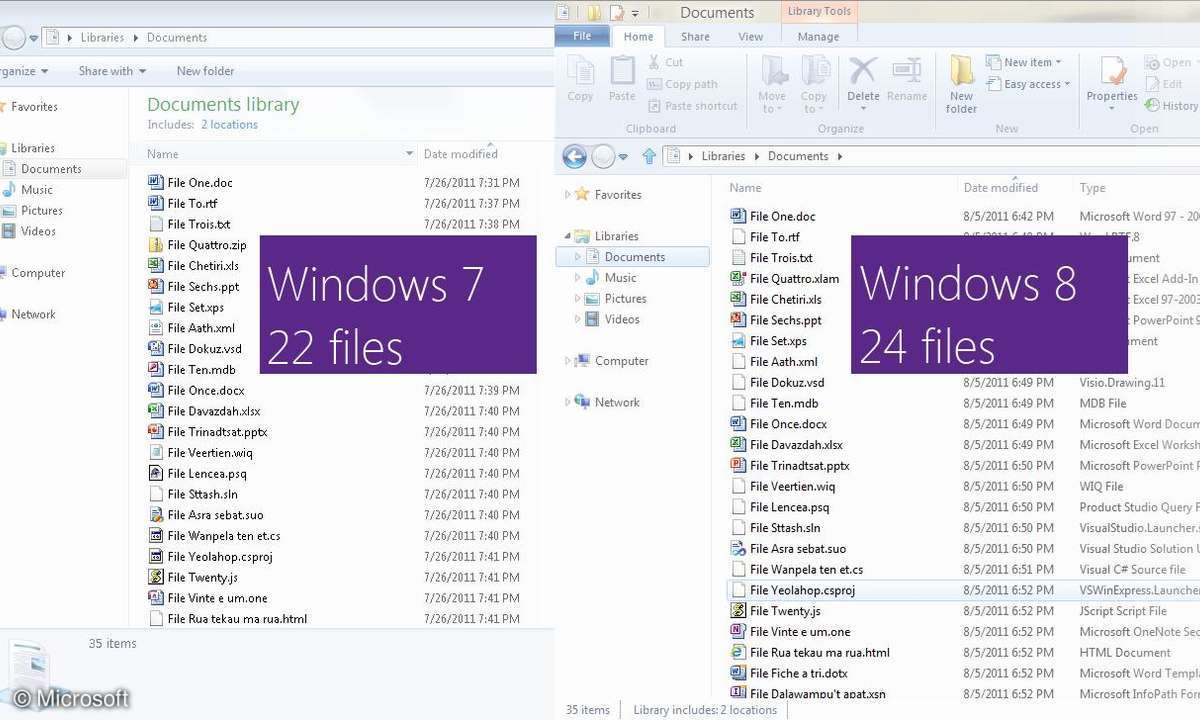Select the Library Tools contextual tab
Screen dimensions: 1200x720
point(819,12)
